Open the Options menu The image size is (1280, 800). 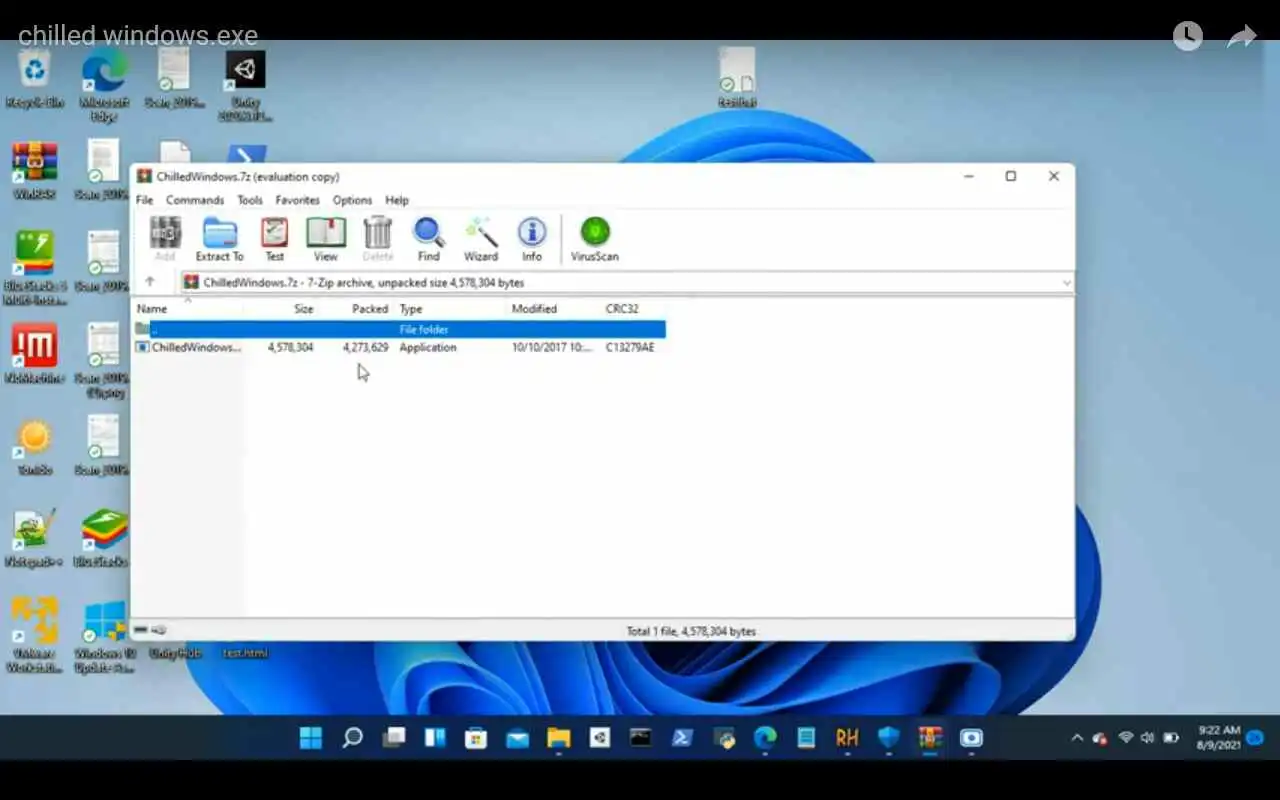[352, 200]
